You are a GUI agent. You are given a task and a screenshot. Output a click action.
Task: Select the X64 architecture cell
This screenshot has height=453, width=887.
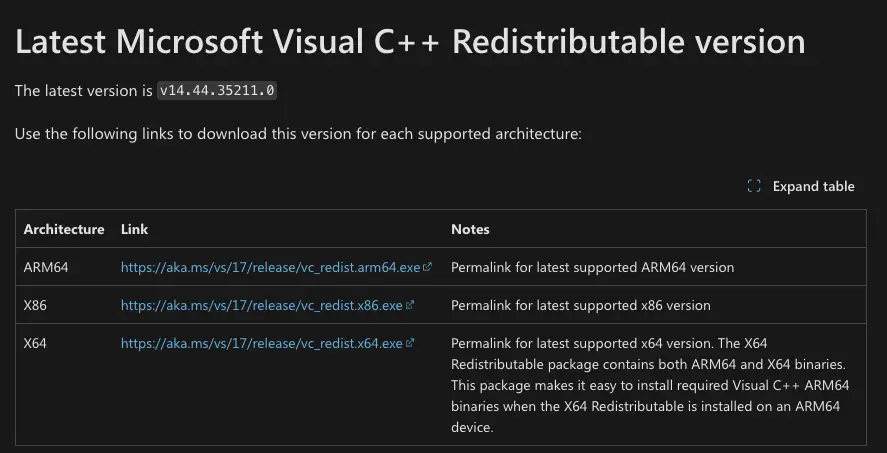[35, 343]
